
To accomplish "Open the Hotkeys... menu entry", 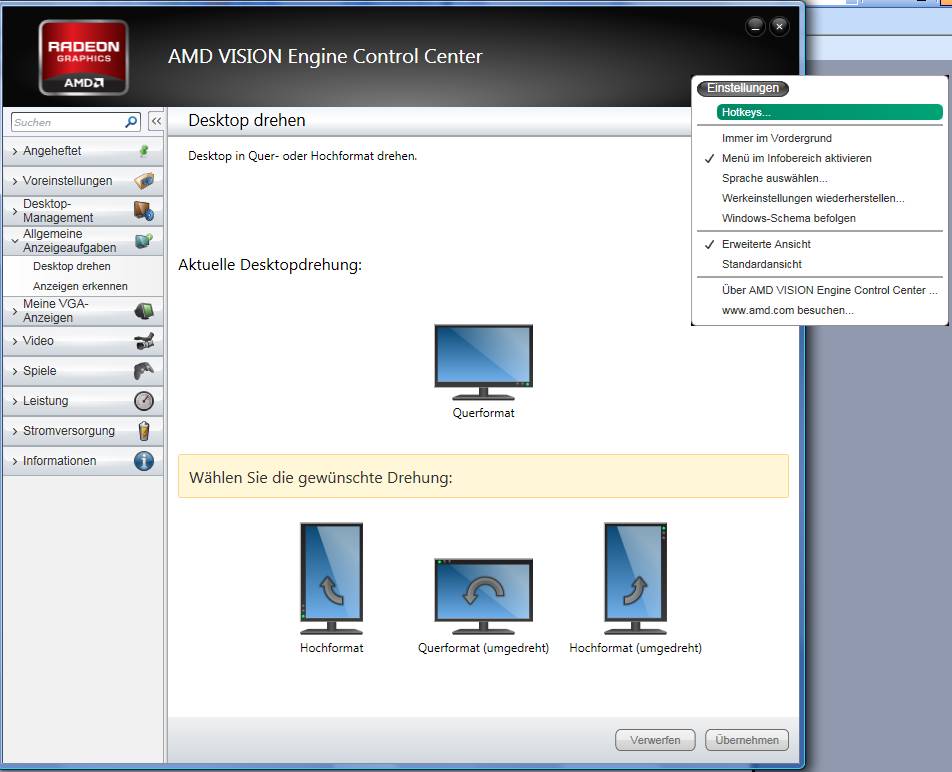I will tap(829, 112).
